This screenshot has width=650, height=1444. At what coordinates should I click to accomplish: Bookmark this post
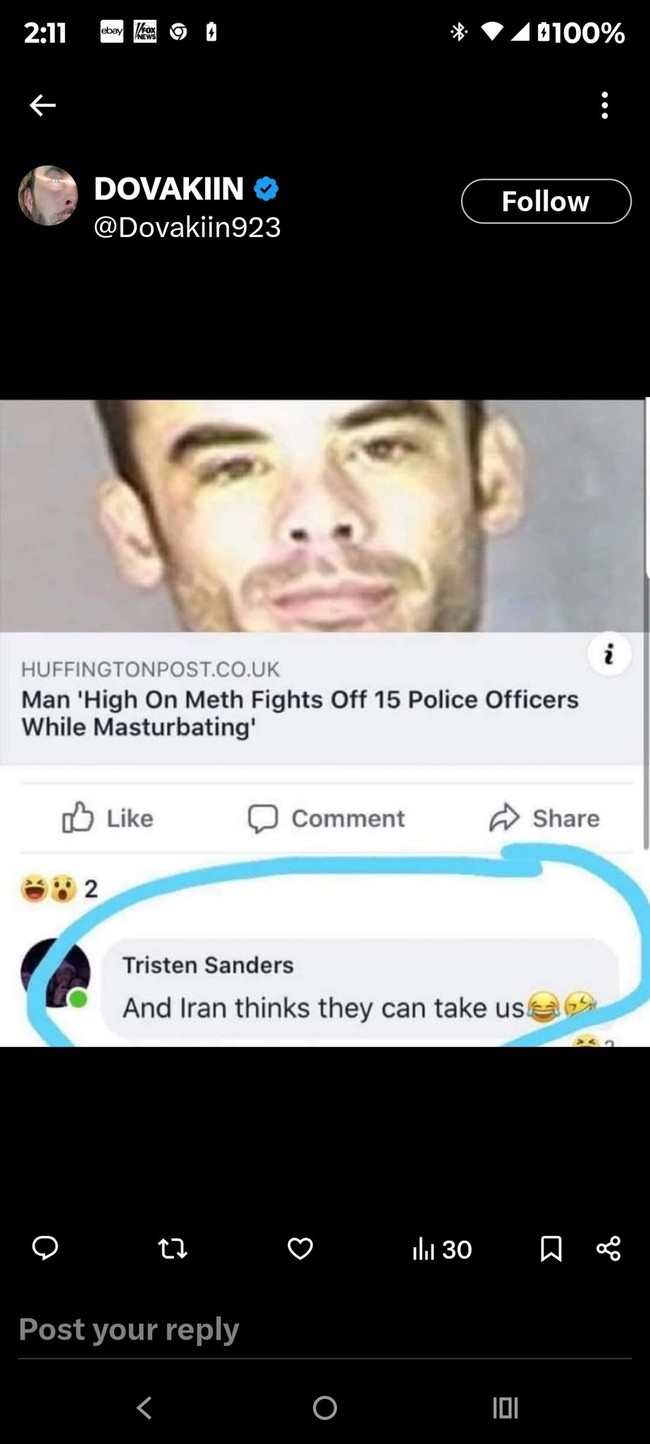(x=551, y=1248)
